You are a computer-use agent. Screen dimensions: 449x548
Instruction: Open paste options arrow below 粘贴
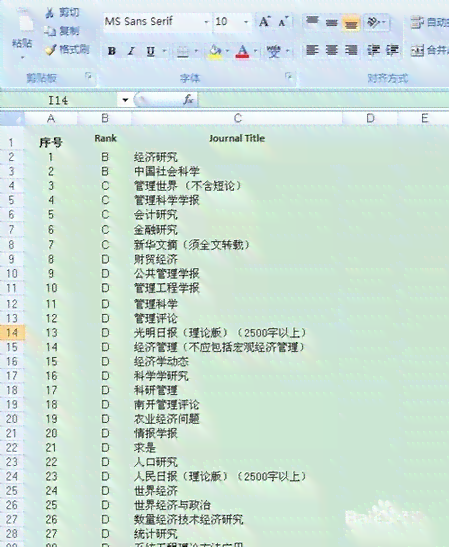click(23, 57)
